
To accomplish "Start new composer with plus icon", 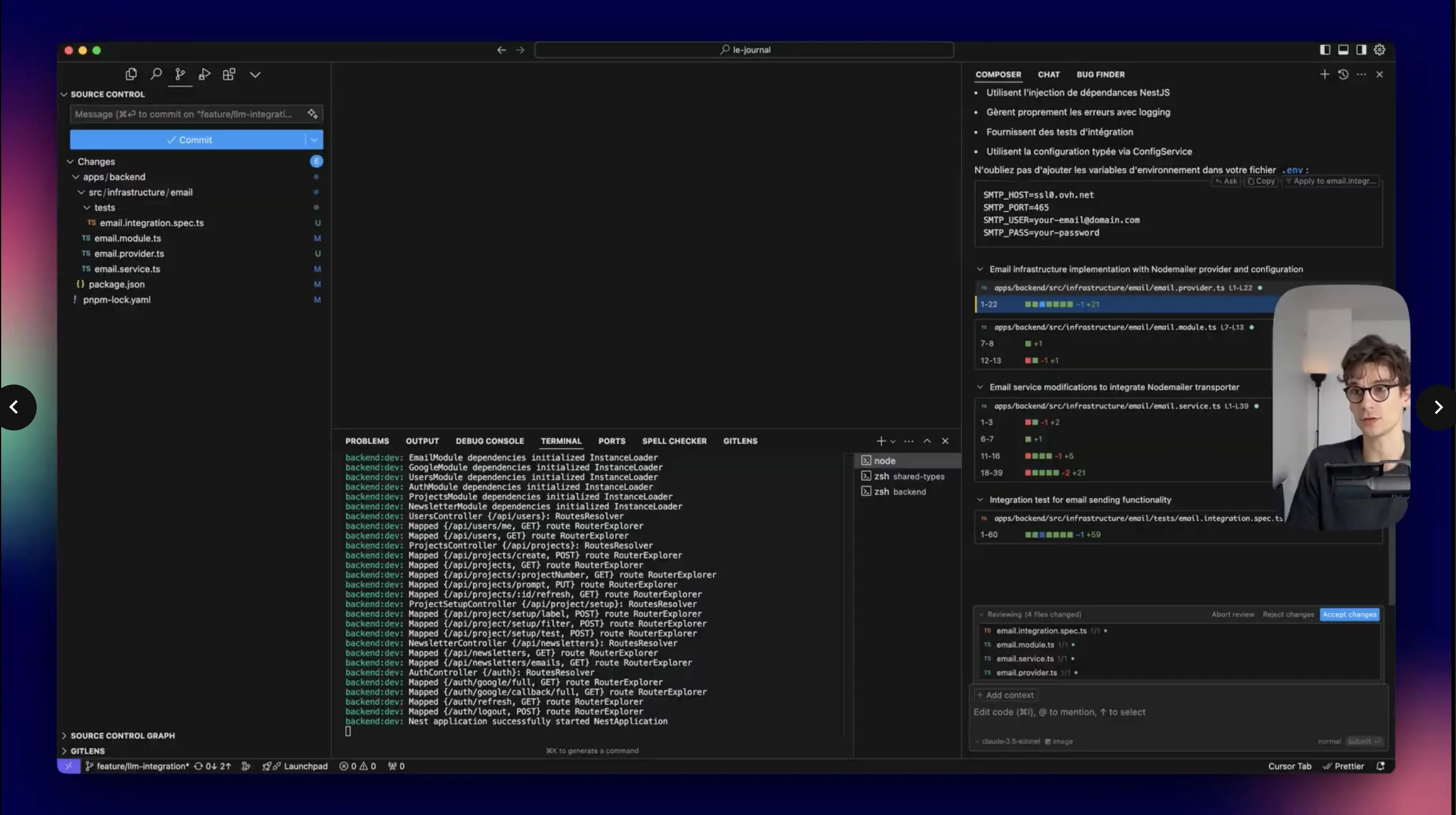I will [x=1324, y=74].
